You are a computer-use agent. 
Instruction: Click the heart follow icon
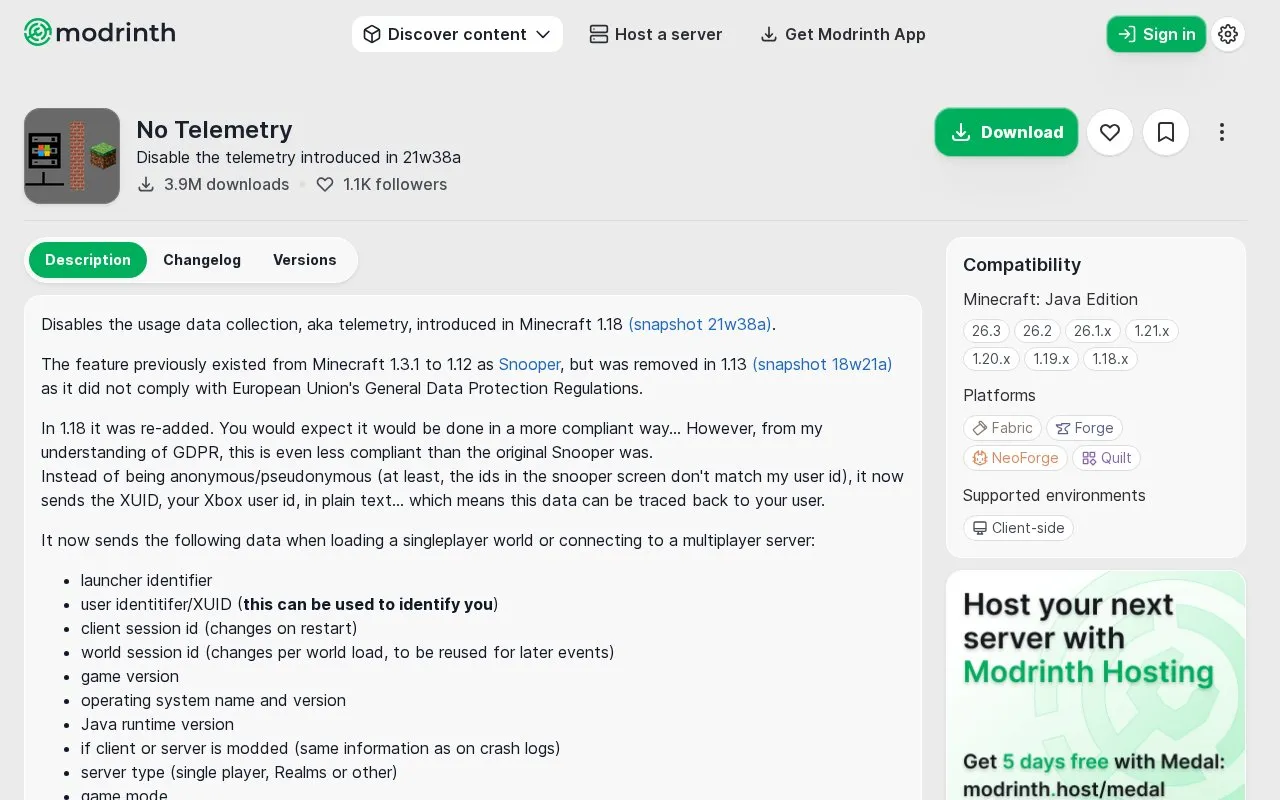(x=1110, y=132)
